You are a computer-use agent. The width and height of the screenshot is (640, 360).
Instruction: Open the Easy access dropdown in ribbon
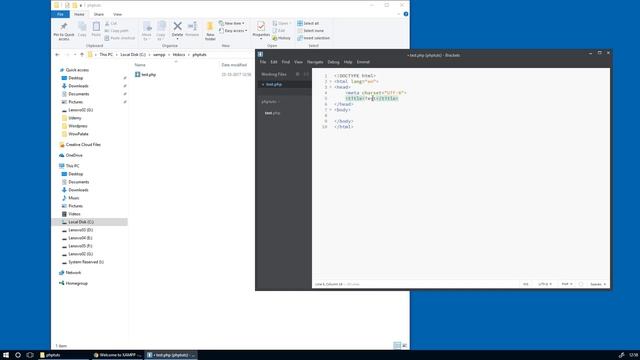coord(233,31)
